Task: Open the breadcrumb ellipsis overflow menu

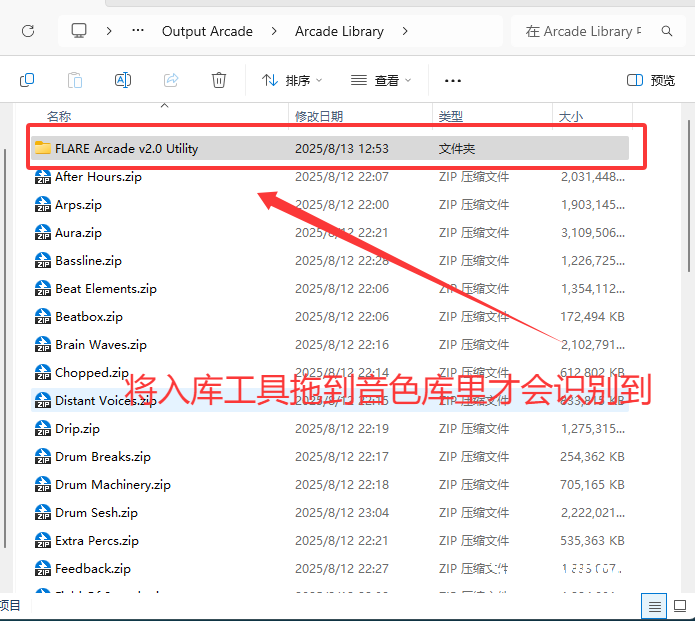Action: point(138,31)
